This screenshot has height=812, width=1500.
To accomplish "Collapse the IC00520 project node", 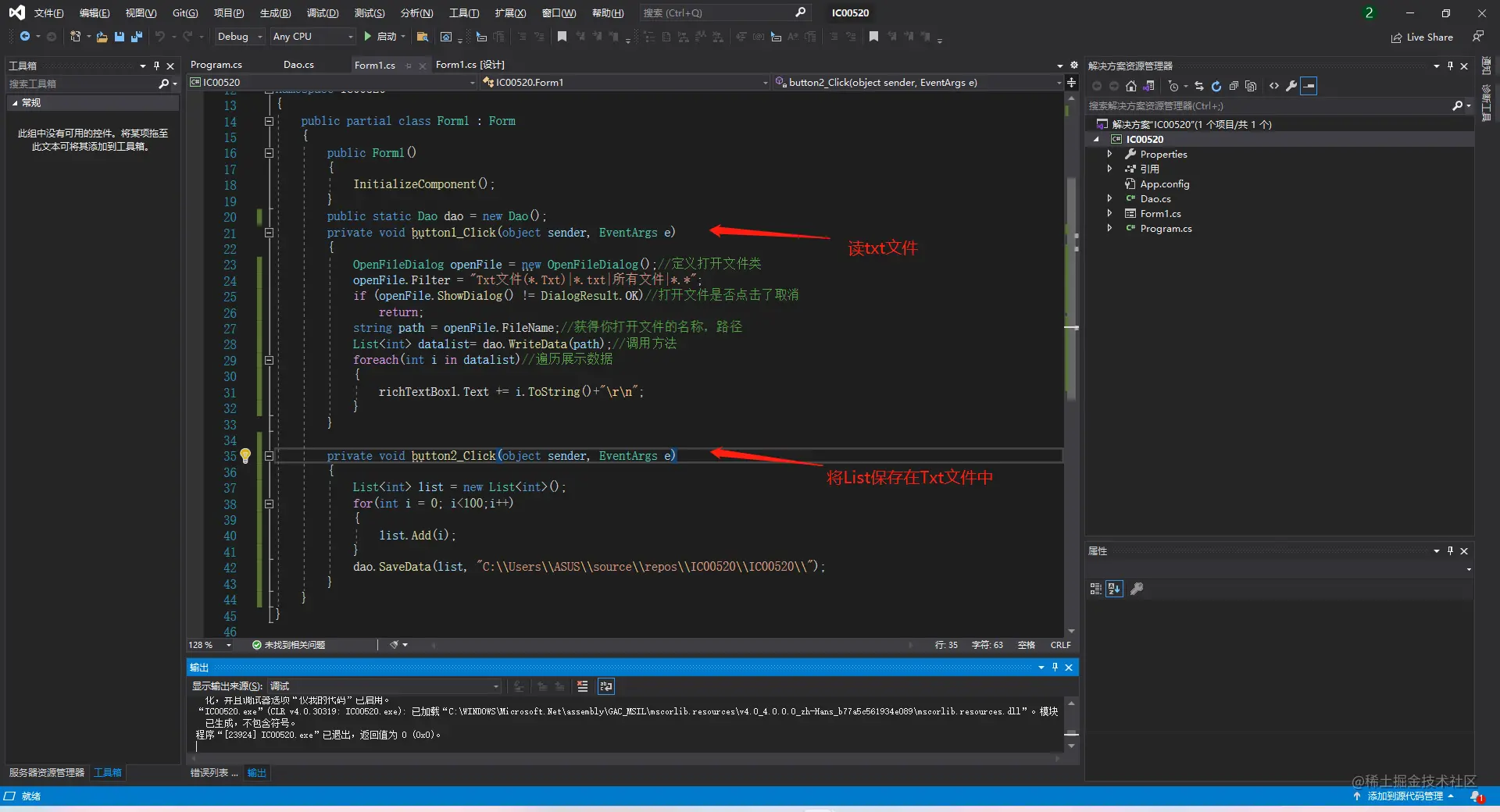I will pyautogui.click(x=1096, y=139).
